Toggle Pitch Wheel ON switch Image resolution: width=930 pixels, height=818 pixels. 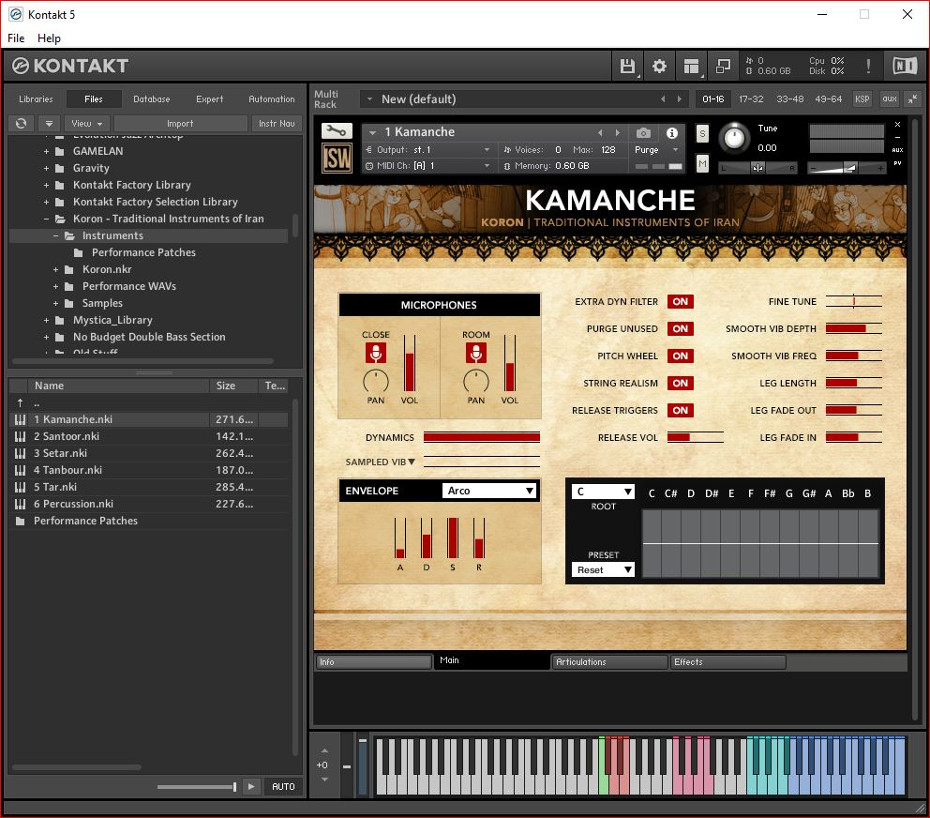coord(680,356)
